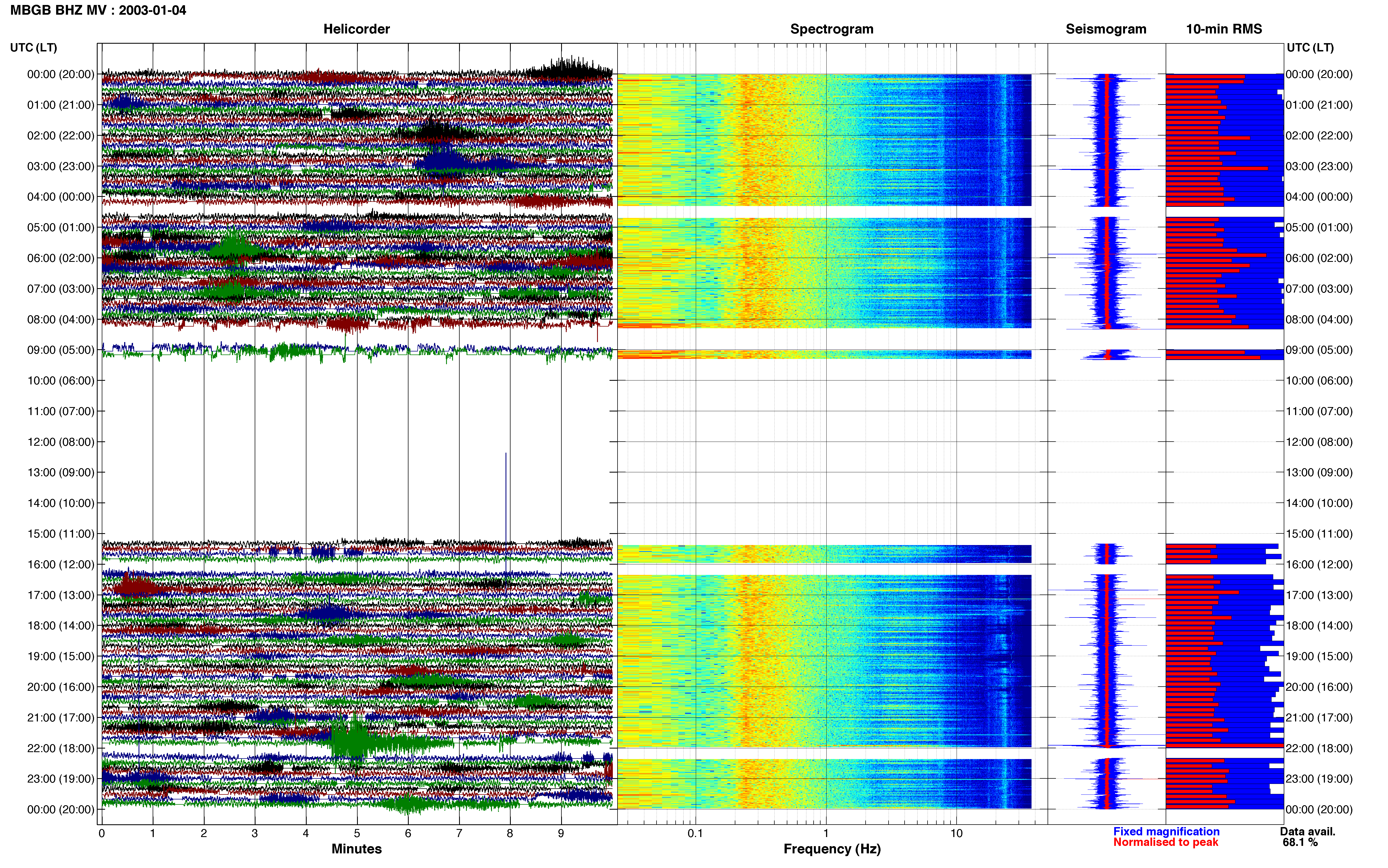The width and height of the screenshot is (1388, 868).
Task: Click the '0' tick on the Minutes axis
Action: pos(101,833)
